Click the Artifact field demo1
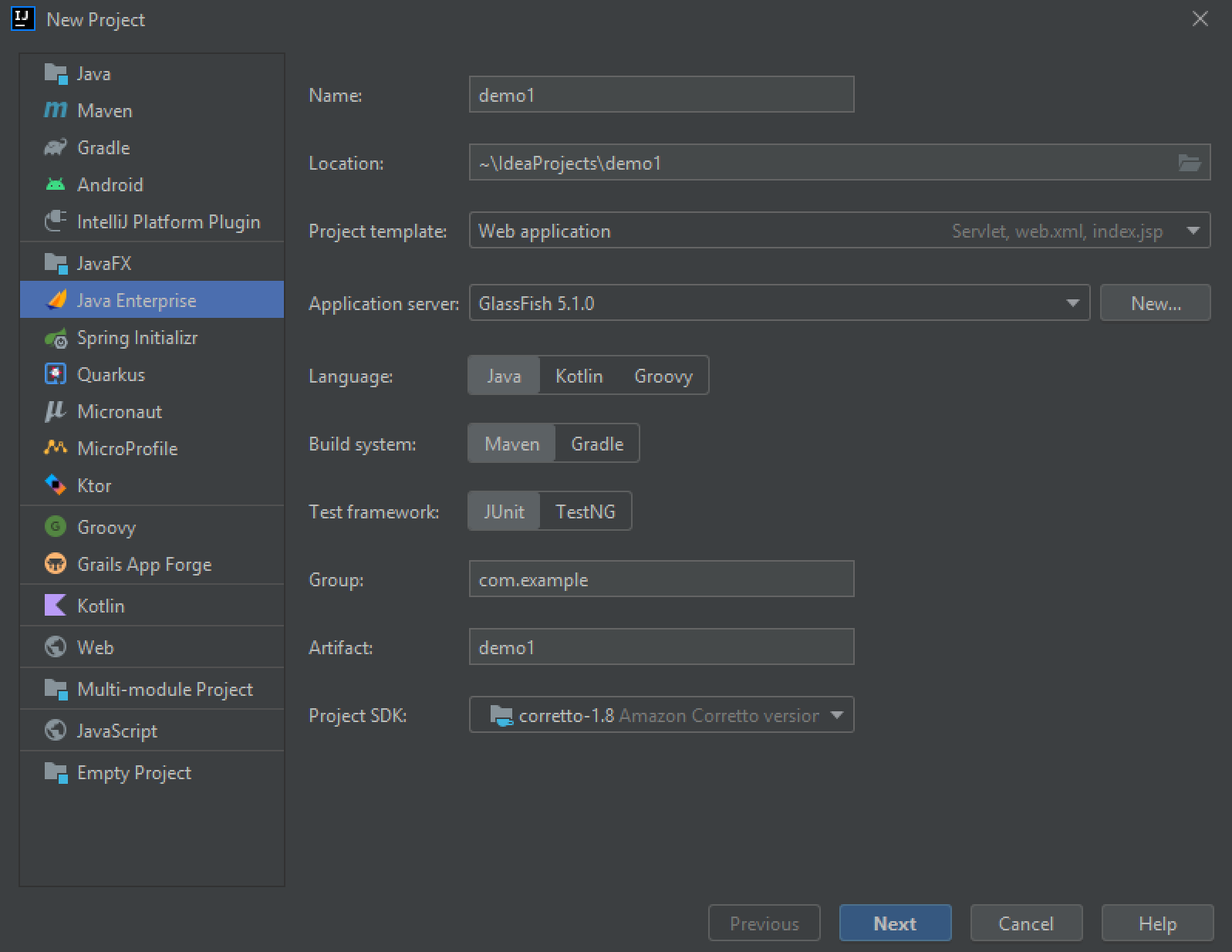The width and height of the screenshot is (1232, 952). point(661,647)
